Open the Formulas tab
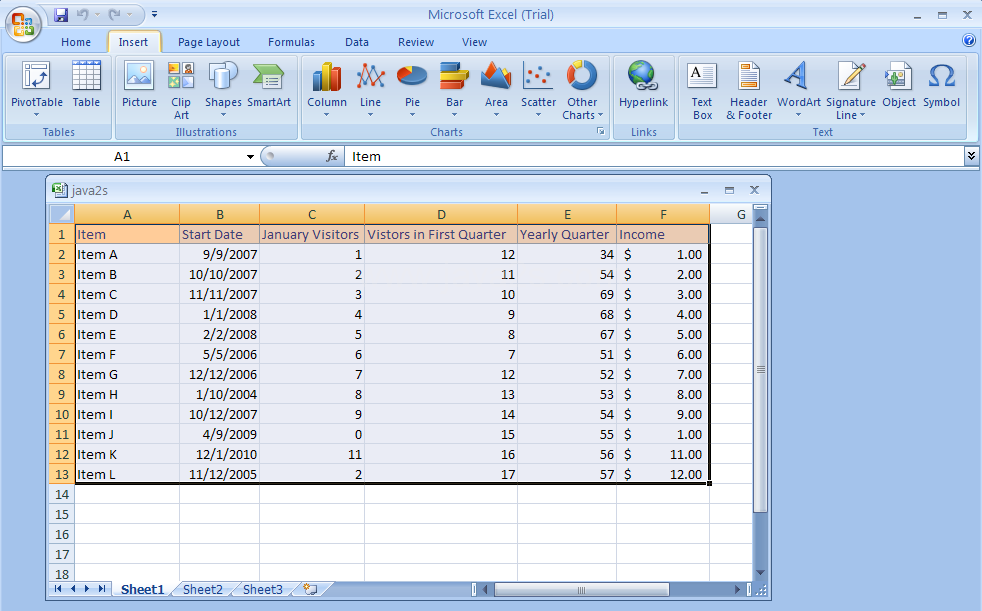Image resolution: width=982 pixels, height=611 pixels. 291,42
